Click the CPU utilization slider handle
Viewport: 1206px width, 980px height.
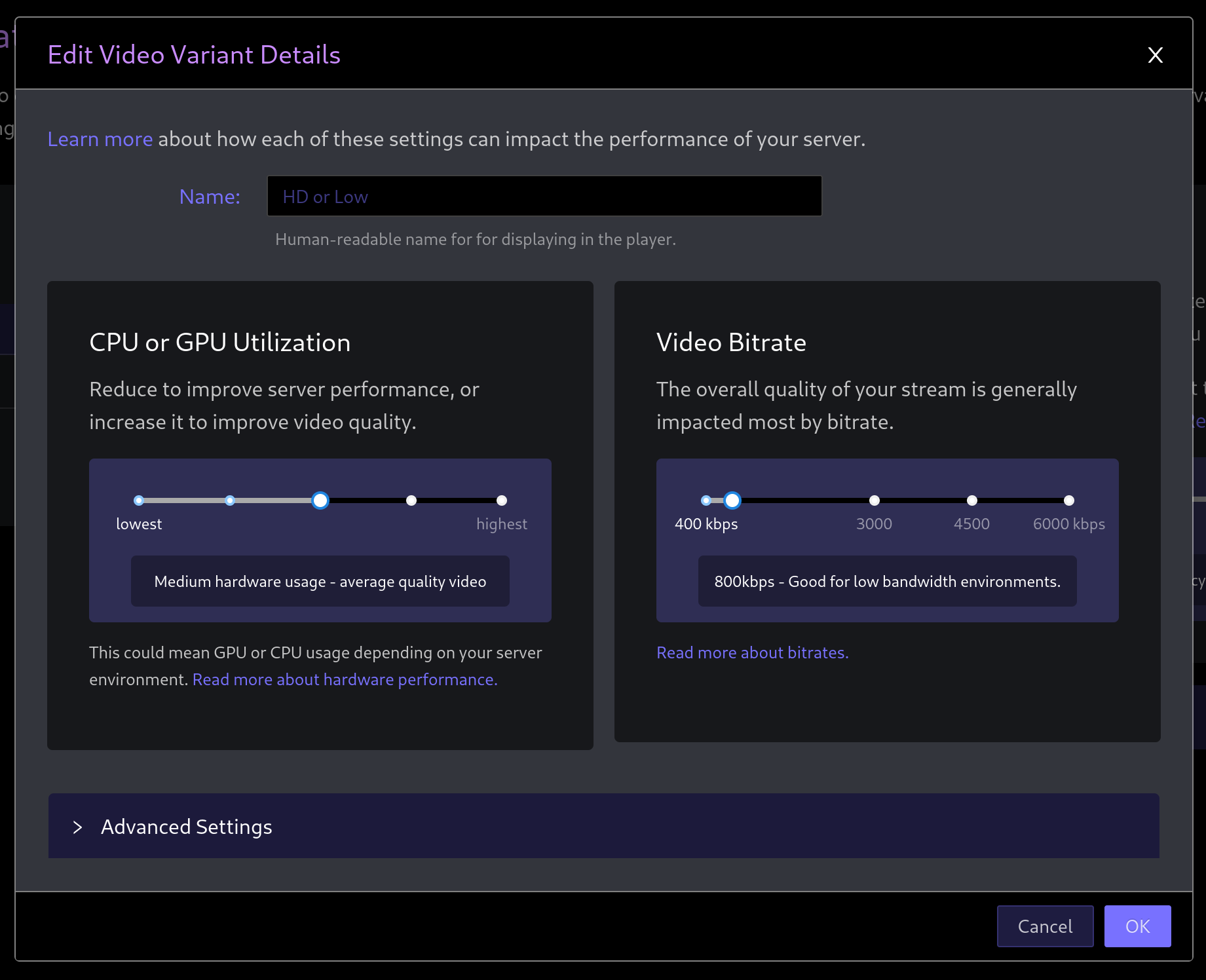point(320,500)
